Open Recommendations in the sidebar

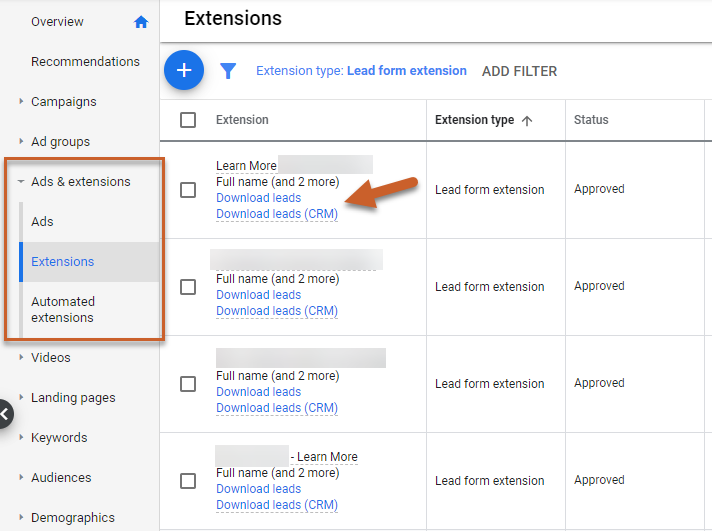[x=85, y=62]
